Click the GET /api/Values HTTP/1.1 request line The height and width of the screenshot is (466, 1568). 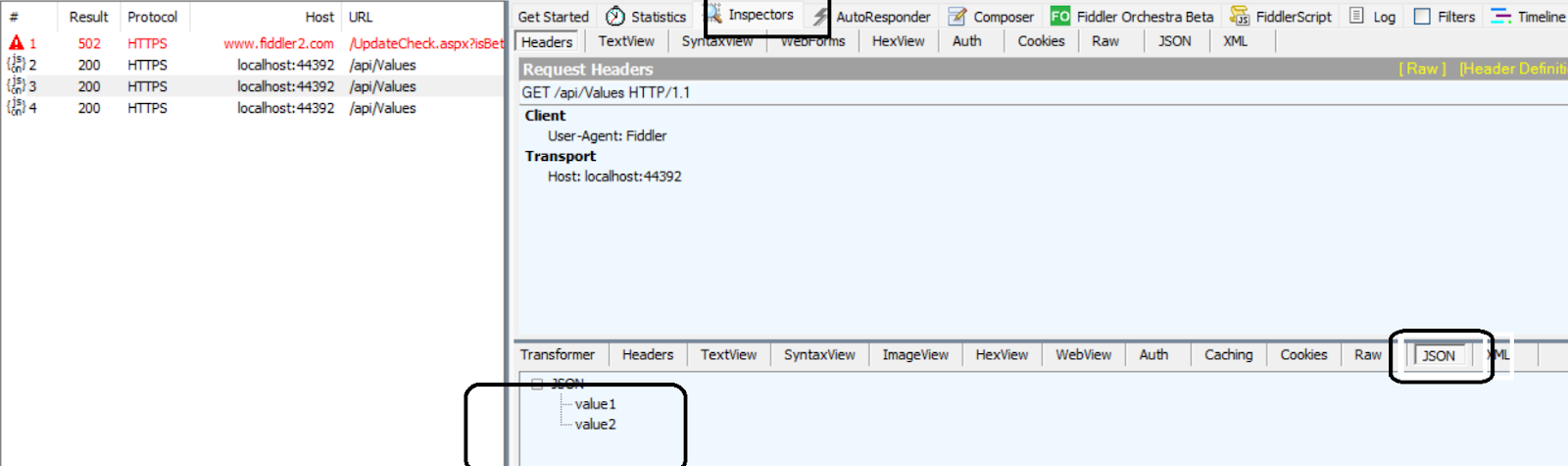(606, 92)
